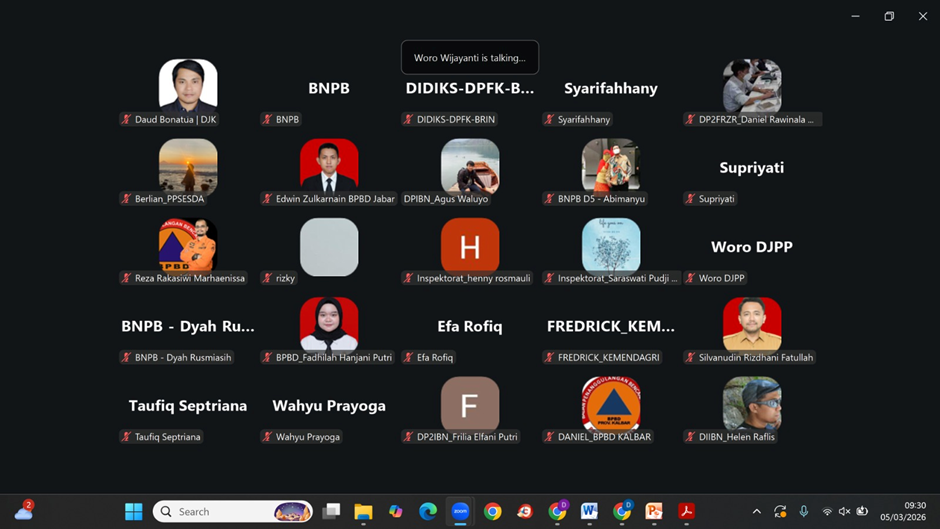The height and width of the screenshot is (529, 940).
Task: Expand the hidden system tray icons chevron
Action: pos(756,511)
